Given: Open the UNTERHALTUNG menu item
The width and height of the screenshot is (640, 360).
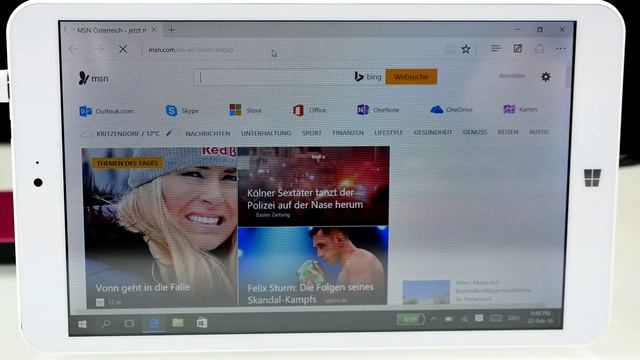Looking at the screenshot, I should (266, 133).
